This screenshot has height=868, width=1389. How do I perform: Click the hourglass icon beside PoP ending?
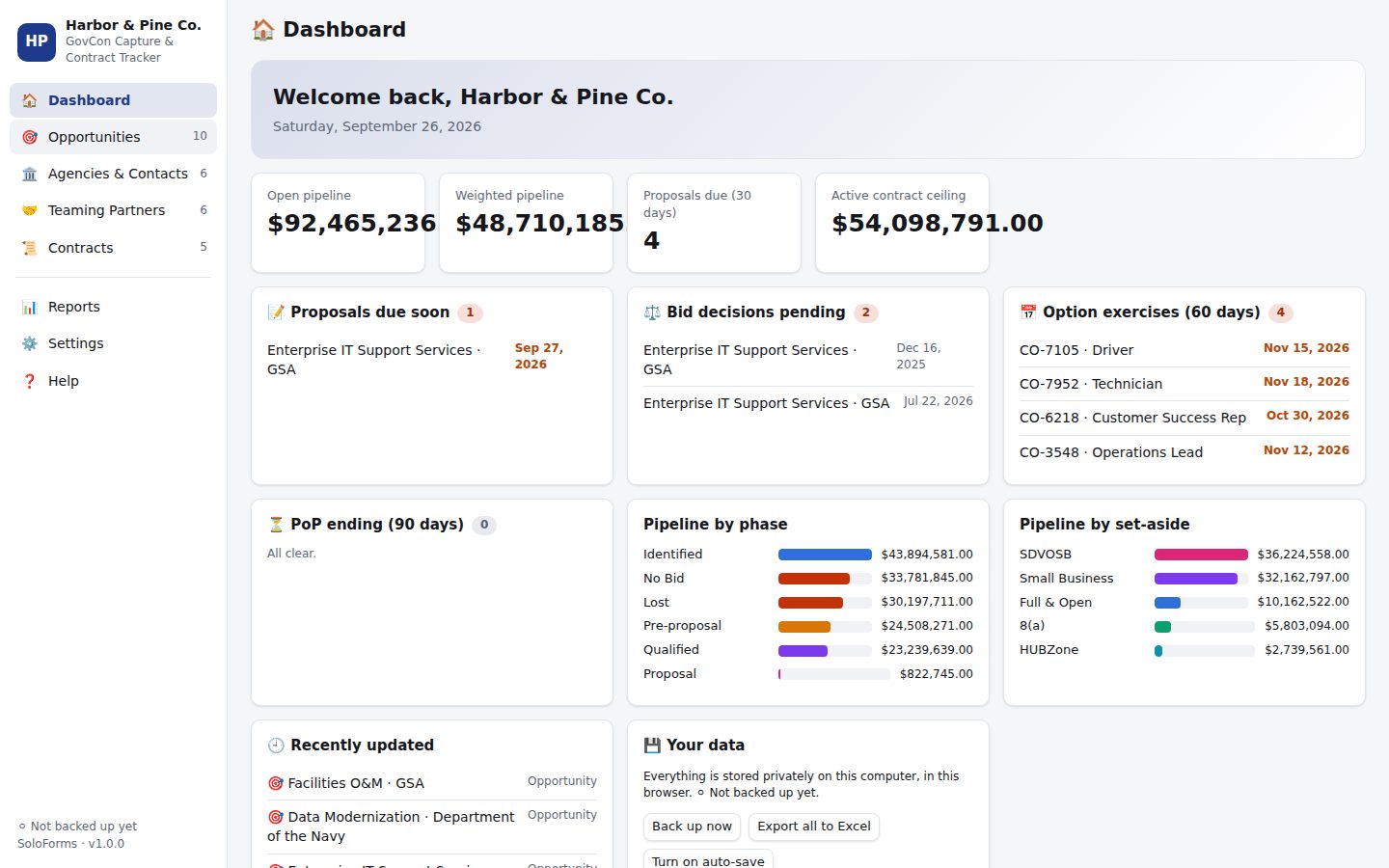pos(276,525)
